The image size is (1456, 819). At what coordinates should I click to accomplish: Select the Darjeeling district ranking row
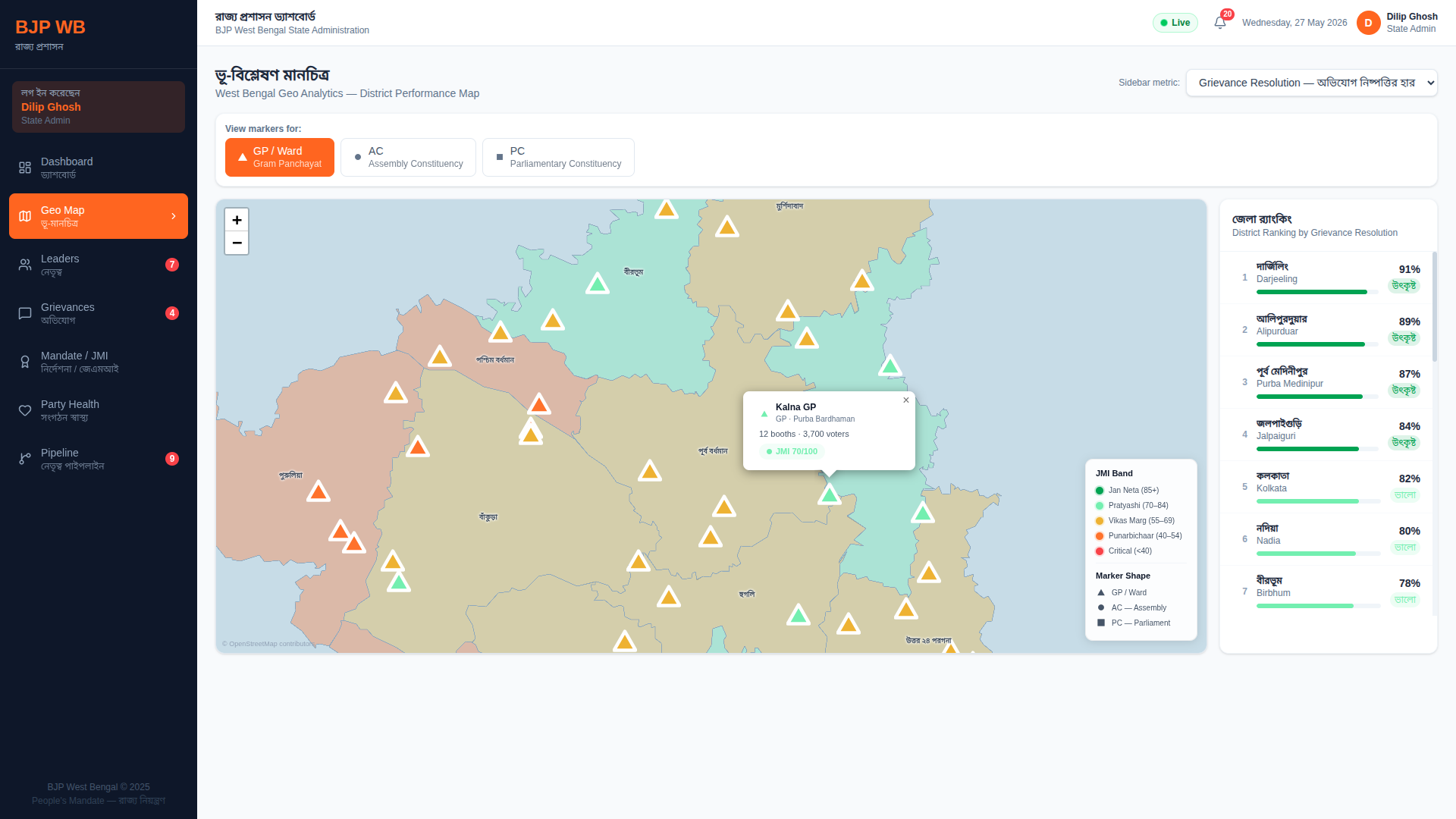coord(1327,278)
